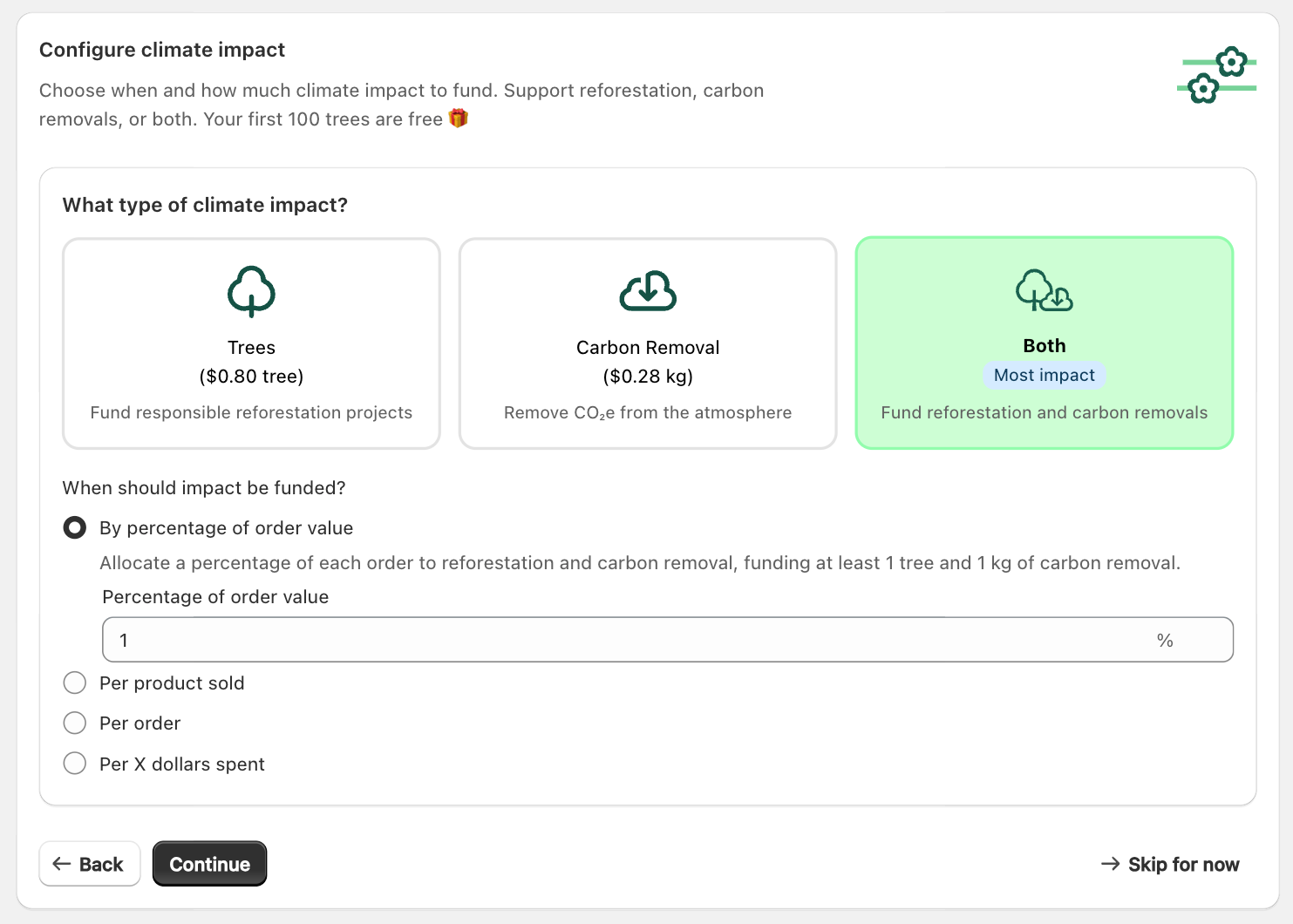Click the combined tree and cloud icon
Viewport: 1293px width, 924px height.
point(1044,290)
